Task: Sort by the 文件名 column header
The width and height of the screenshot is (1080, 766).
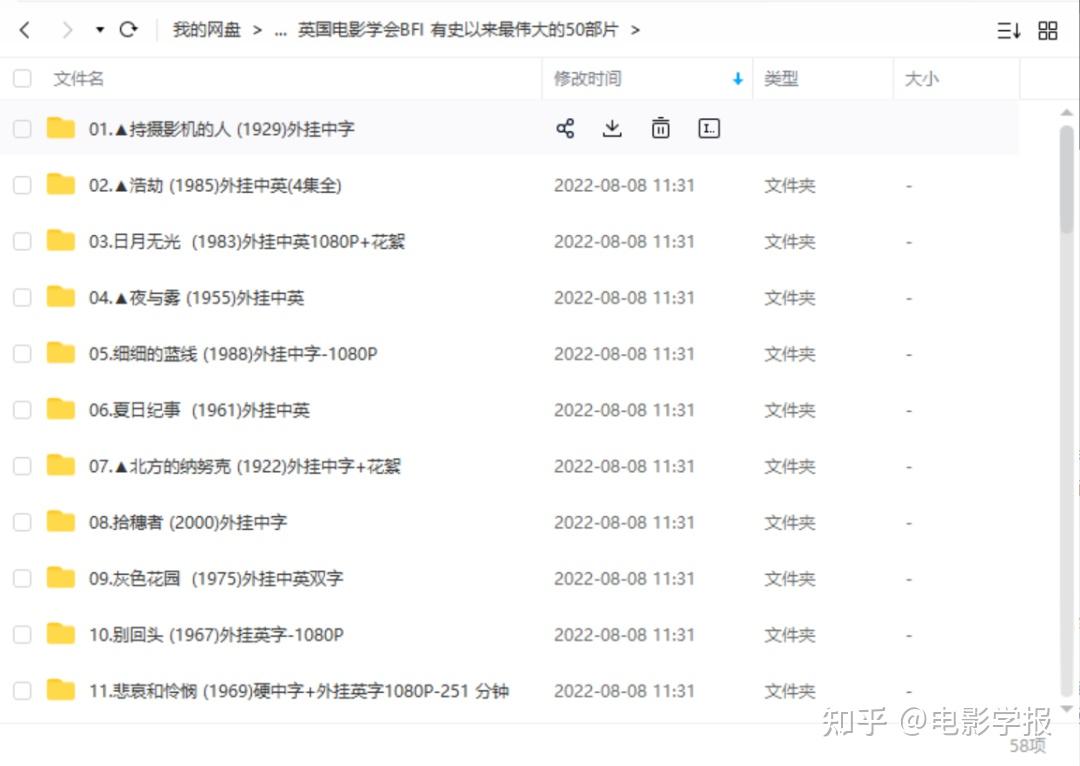Action: [79, 79]
